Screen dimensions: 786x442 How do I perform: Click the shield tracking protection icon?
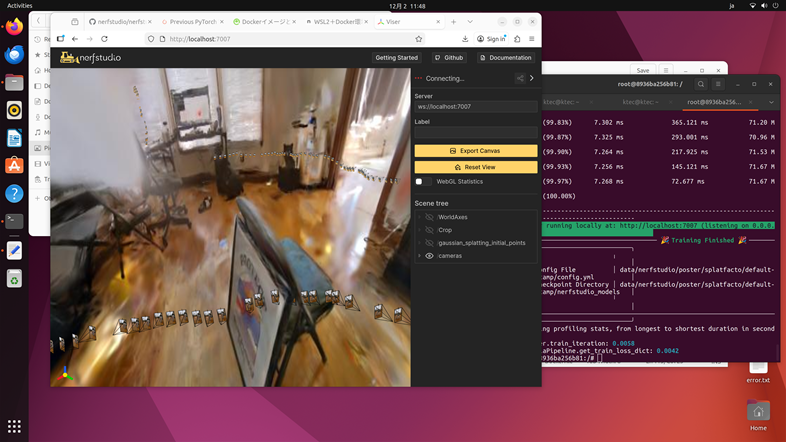151,39
